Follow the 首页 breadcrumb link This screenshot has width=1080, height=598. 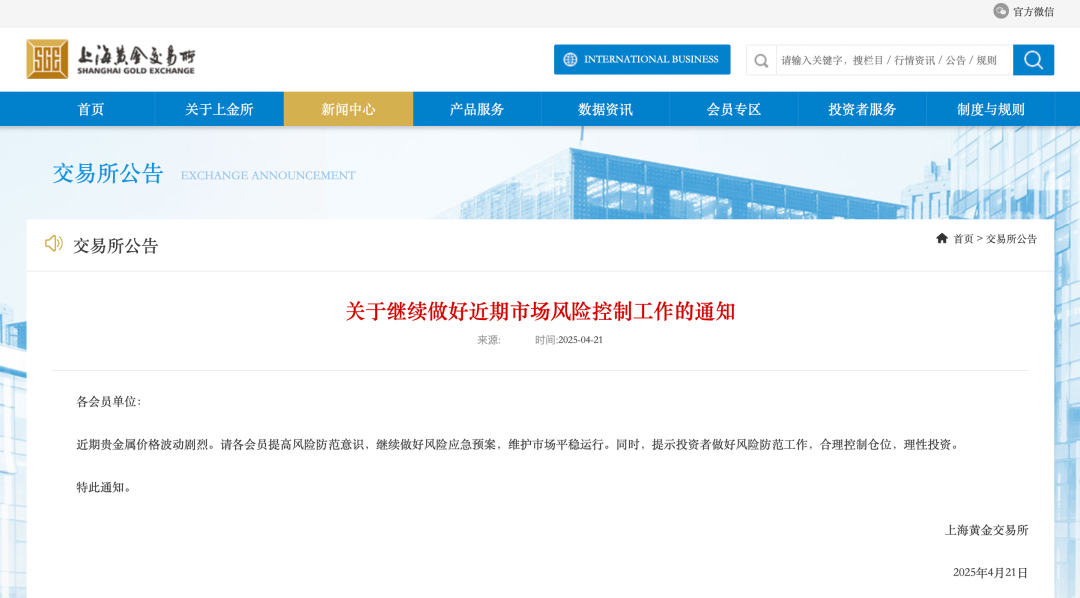[x=963, y=239]
